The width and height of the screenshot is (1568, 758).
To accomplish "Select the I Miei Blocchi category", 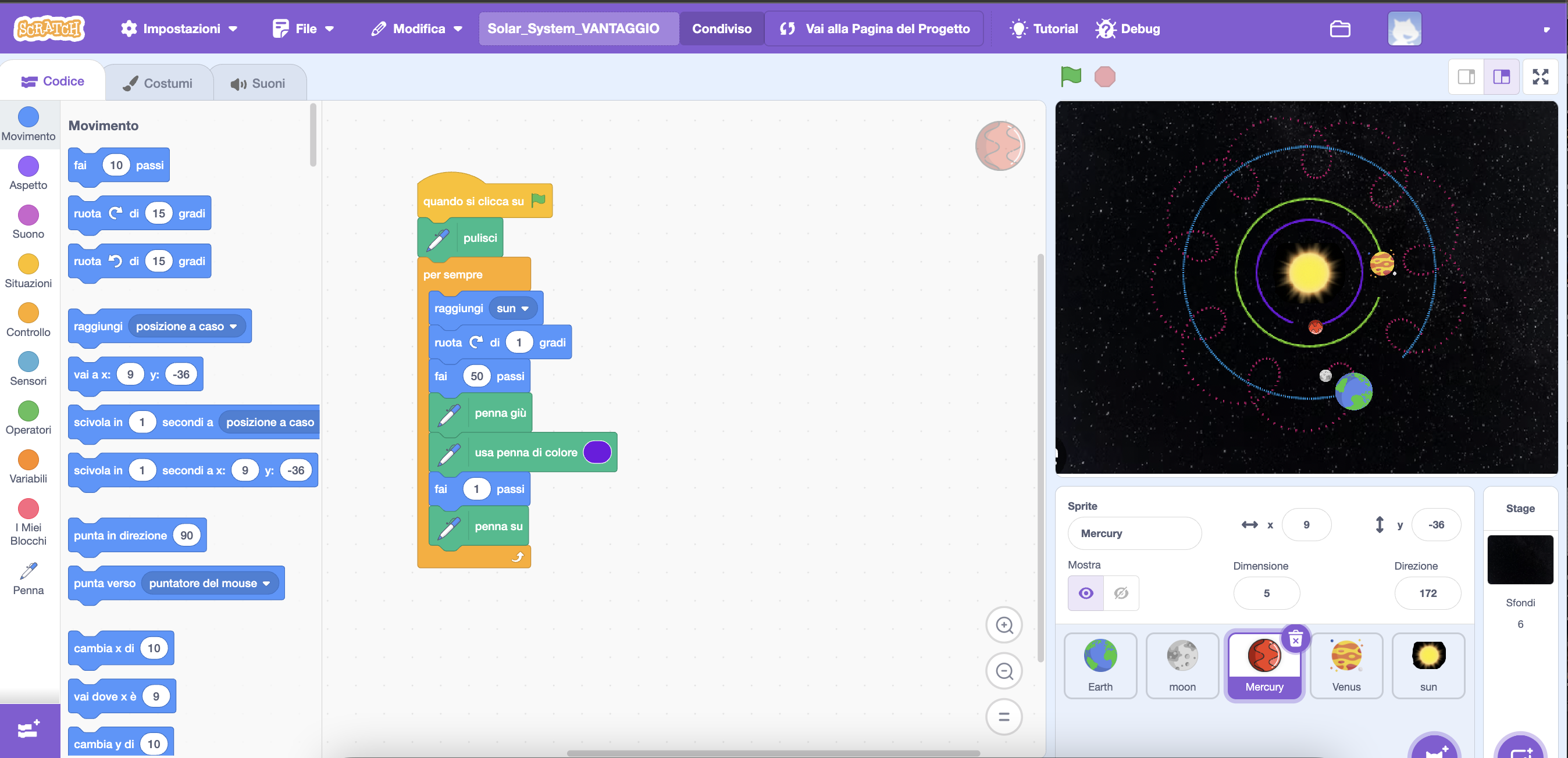I will 28,522.
